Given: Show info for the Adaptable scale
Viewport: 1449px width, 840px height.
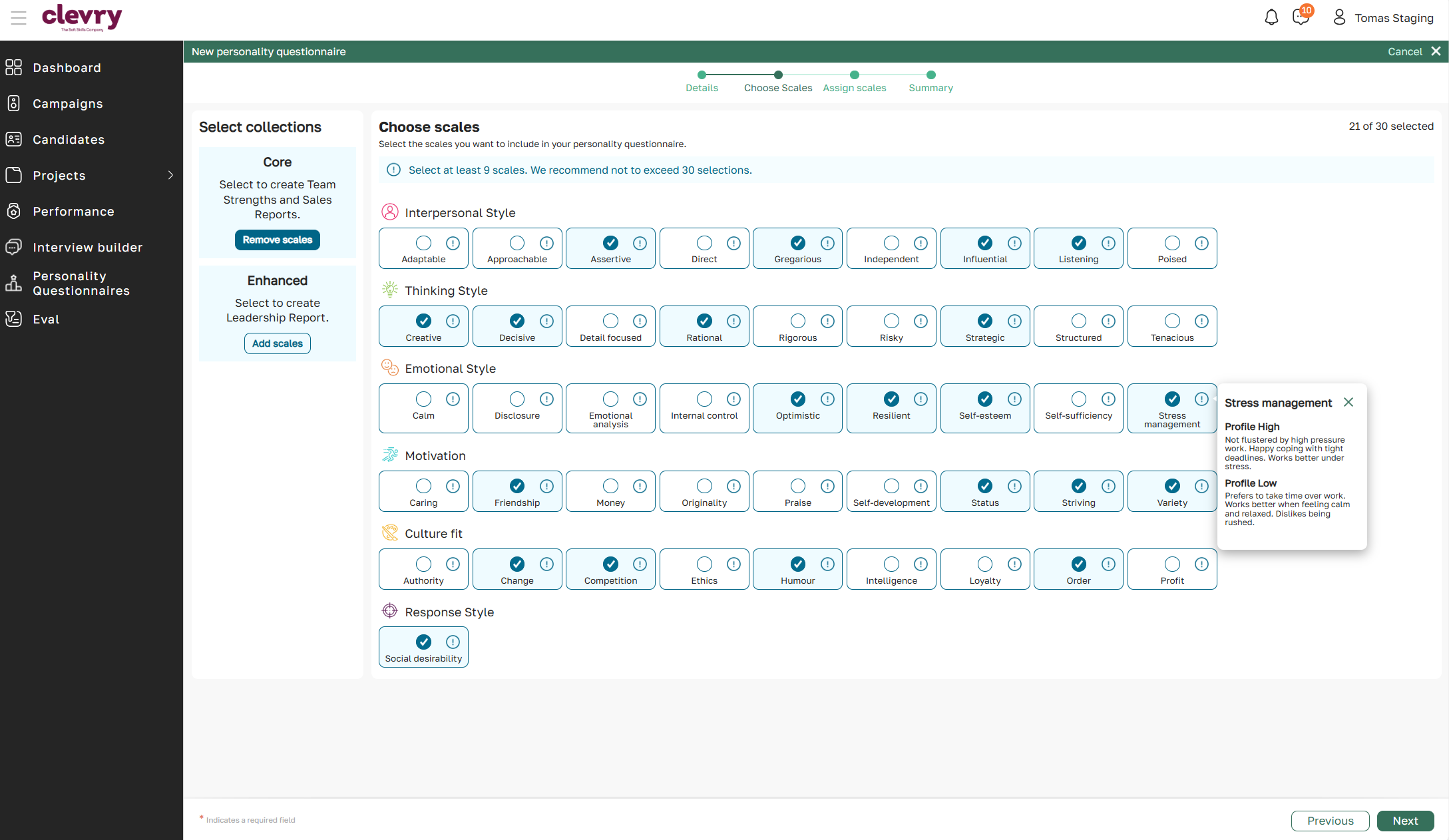Looking at the screenshot, I should (x=453, y=243).
